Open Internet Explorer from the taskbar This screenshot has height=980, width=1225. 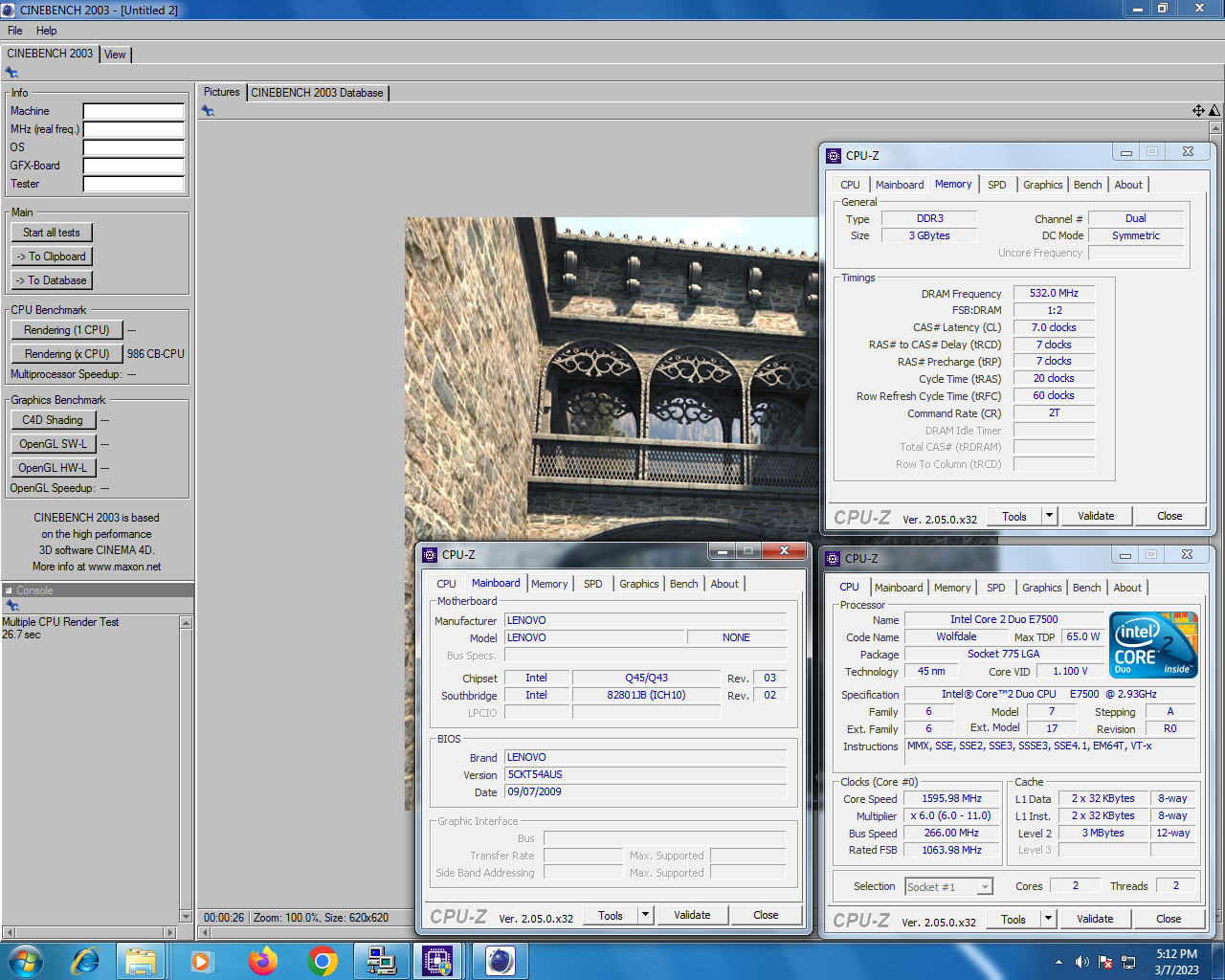pyautogui.click(x=86, y=961)
